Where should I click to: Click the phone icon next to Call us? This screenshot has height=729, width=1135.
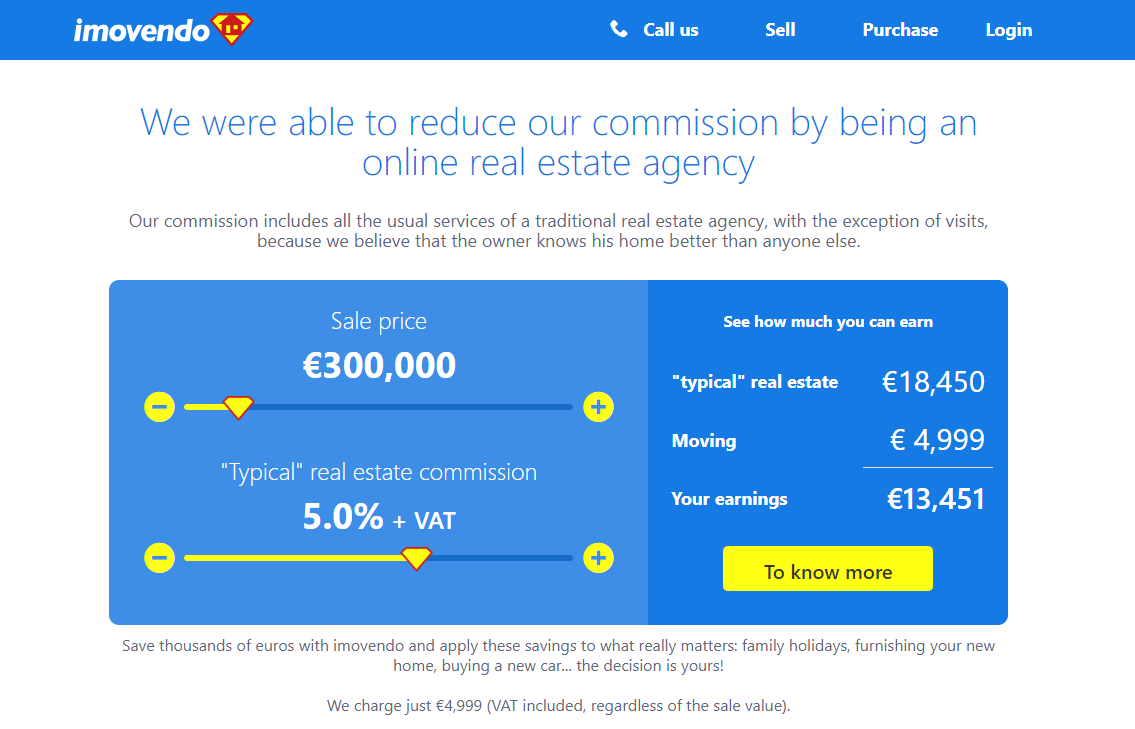click(x=619, y=29)
